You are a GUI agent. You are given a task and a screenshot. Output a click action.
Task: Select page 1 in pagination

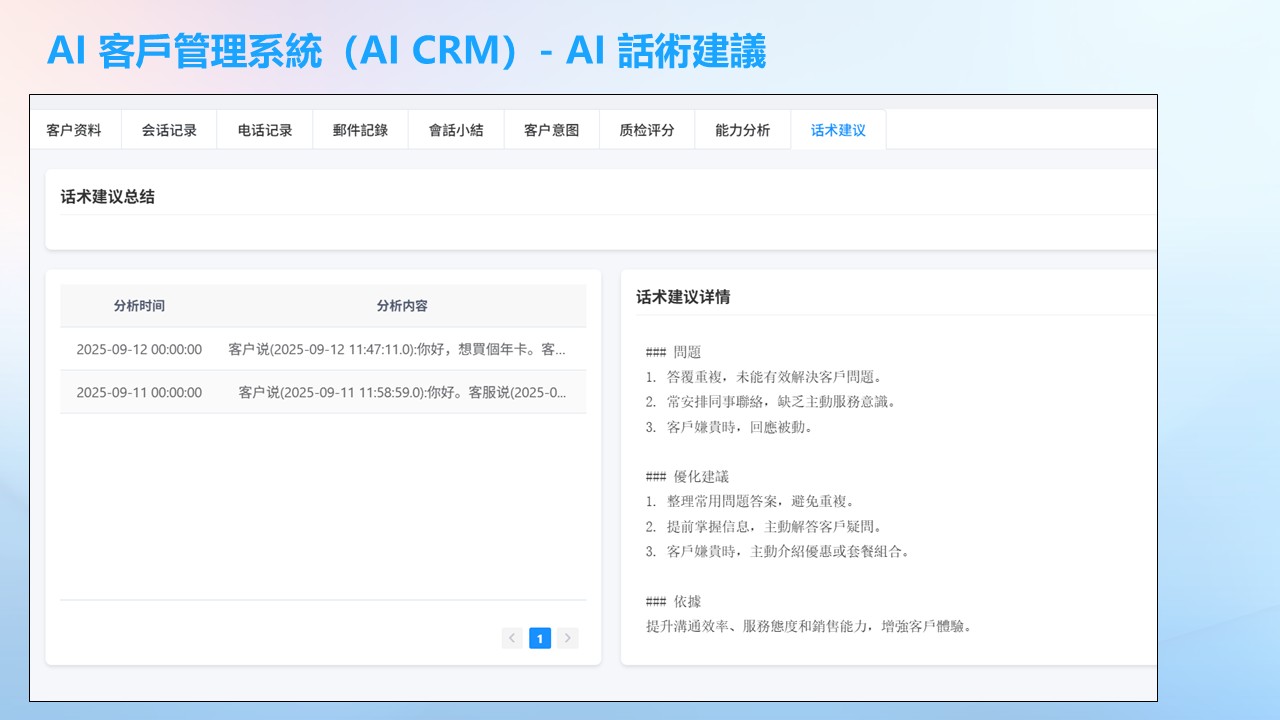click(x=540, y=638)
